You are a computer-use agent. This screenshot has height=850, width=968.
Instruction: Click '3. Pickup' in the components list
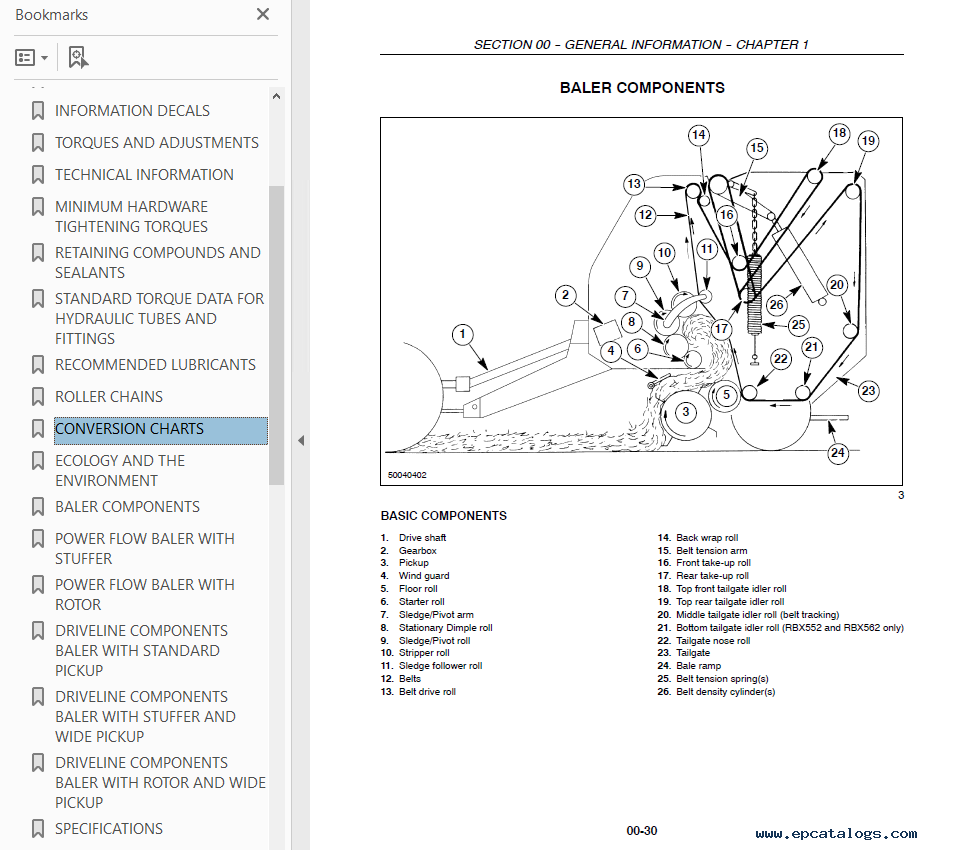(405, 563)
